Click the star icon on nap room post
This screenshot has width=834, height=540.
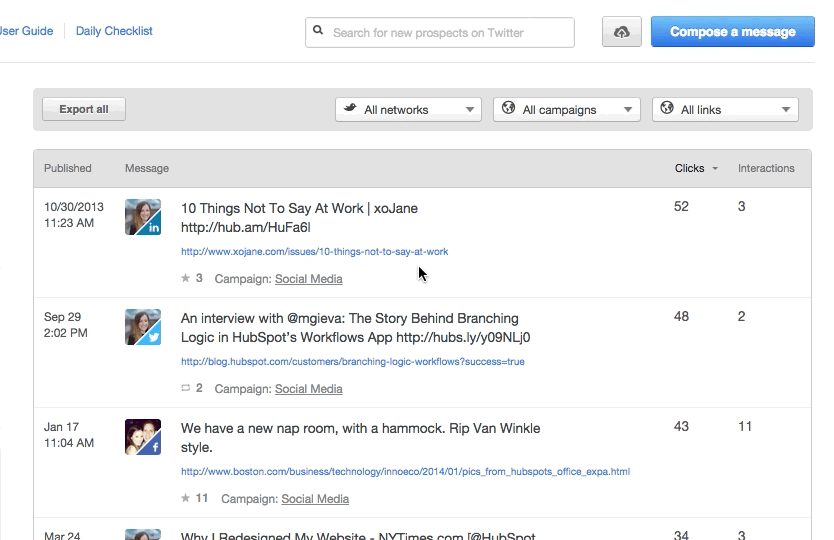tap(185, 498)
